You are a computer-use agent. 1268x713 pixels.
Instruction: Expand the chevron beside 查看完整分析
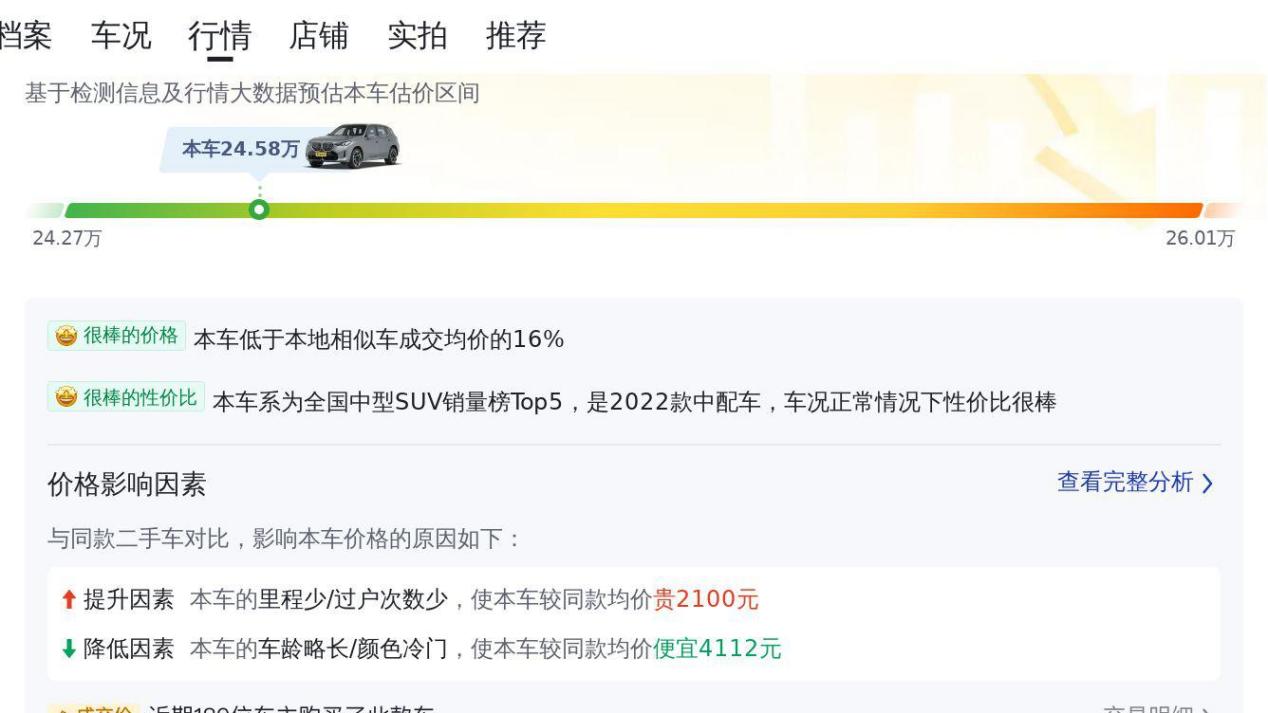point(1207,484)
